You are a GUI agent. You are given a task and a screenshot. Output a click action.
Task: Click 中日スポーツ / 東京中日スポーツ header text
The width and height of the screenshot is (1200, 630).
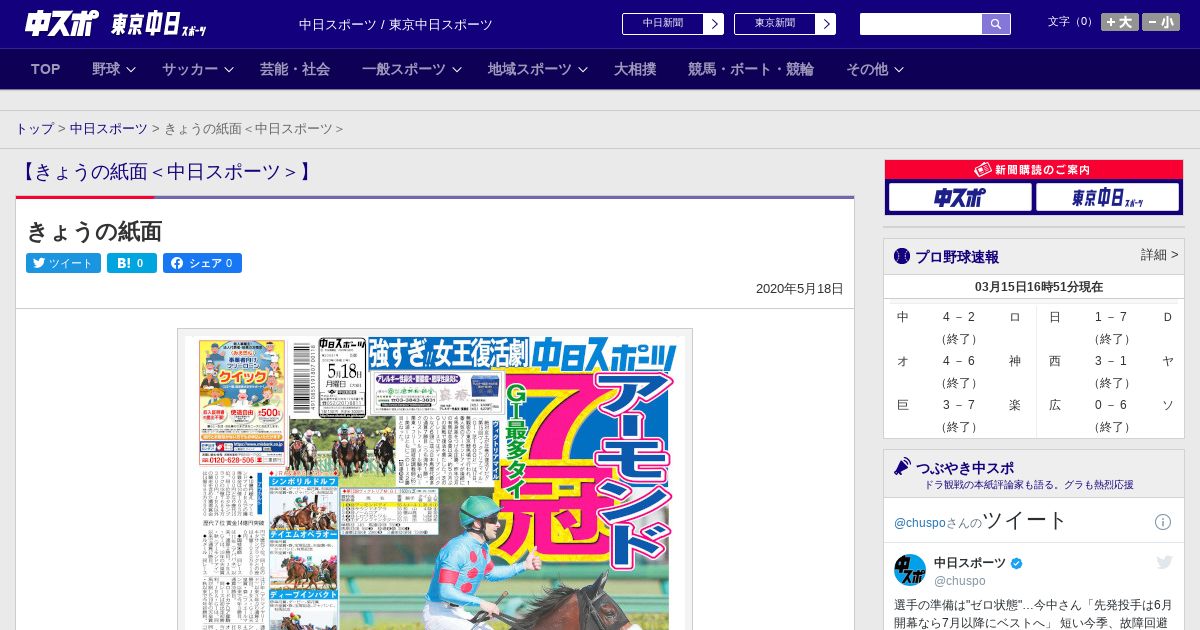pos(396,24)
